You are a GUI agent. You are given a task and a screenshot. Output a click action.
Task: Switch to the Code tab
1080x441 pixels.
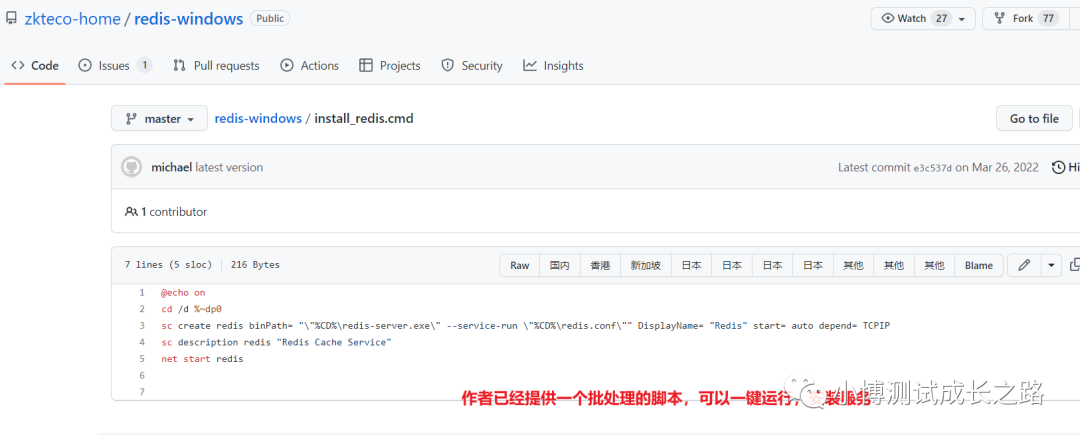(35, 65)
